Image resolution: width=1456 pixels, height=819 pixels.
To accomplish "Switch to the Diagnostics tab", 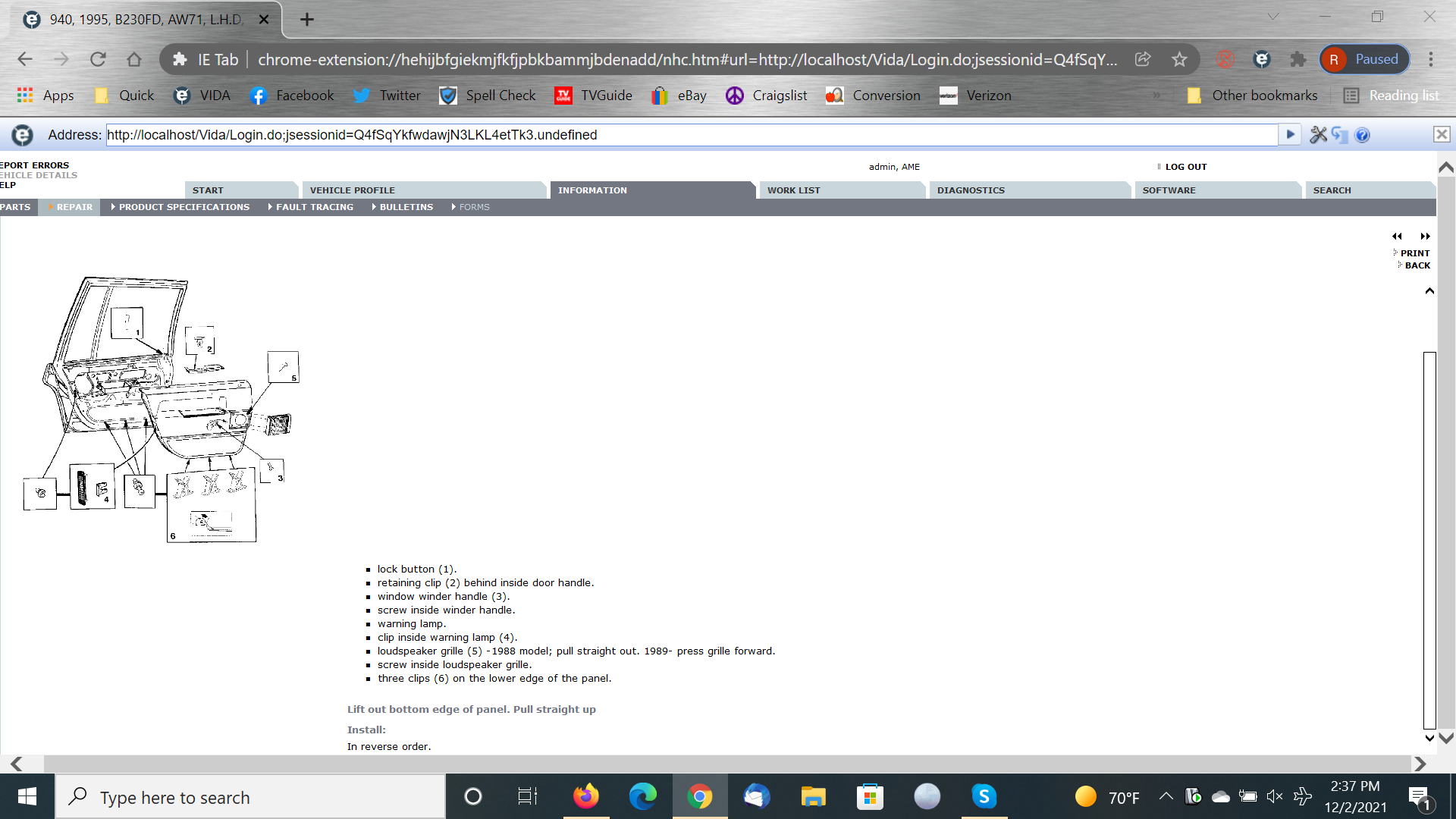I will pos(971,190).
